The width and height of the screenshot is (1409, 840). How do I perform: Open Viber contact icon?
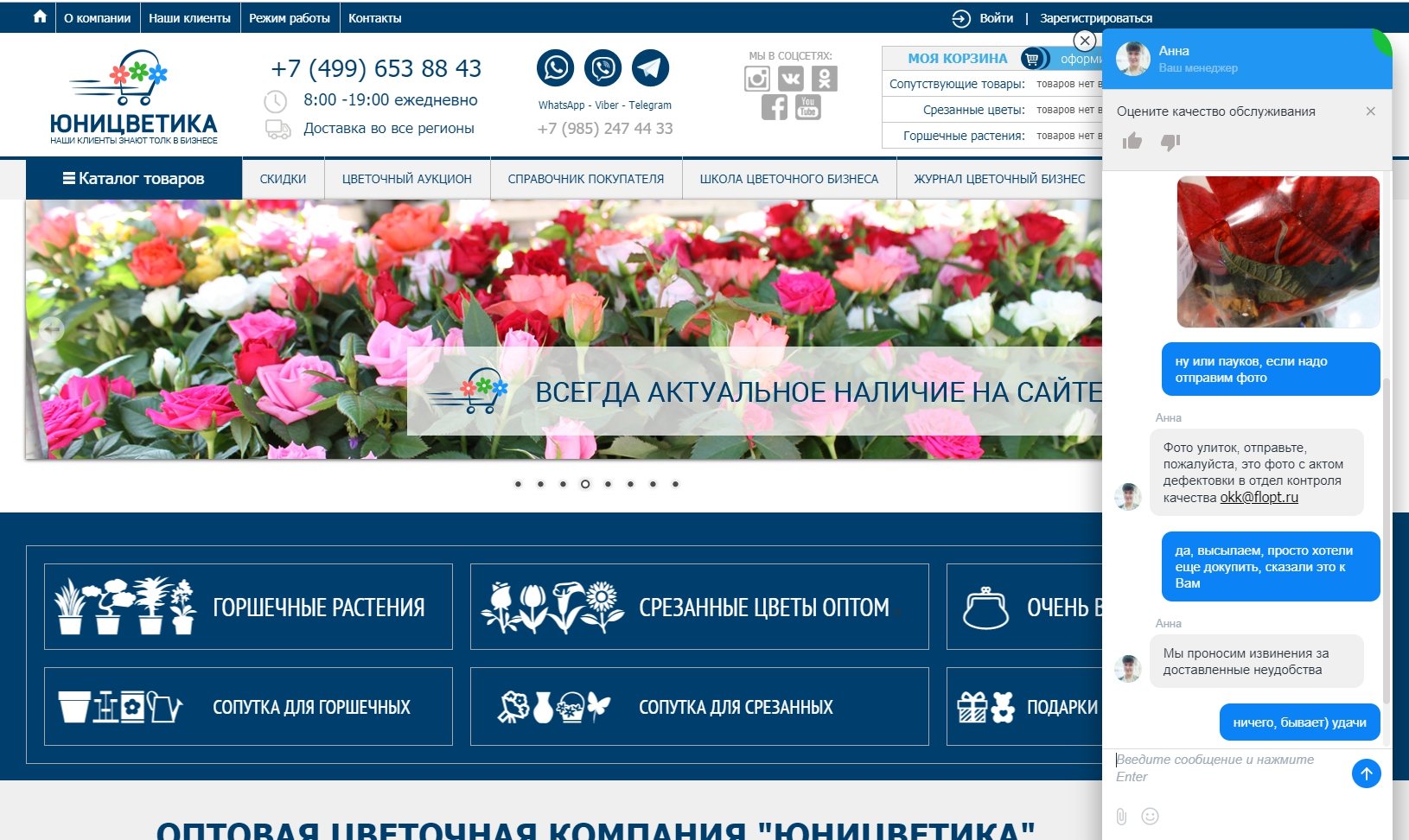point(602,67)
